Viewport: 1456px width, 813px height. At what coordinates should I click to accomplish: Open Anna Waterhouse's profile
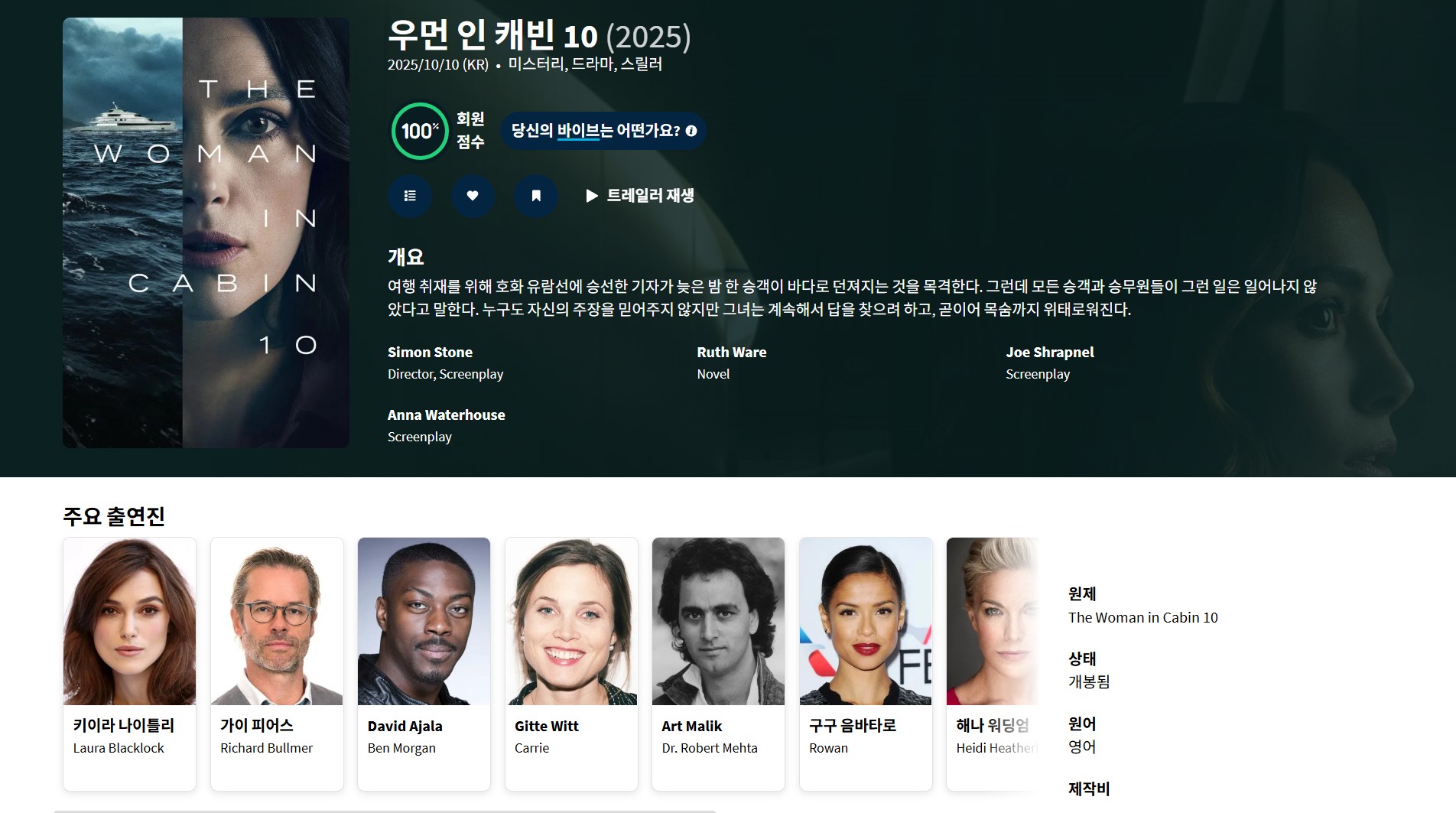(x=446, y=415)
